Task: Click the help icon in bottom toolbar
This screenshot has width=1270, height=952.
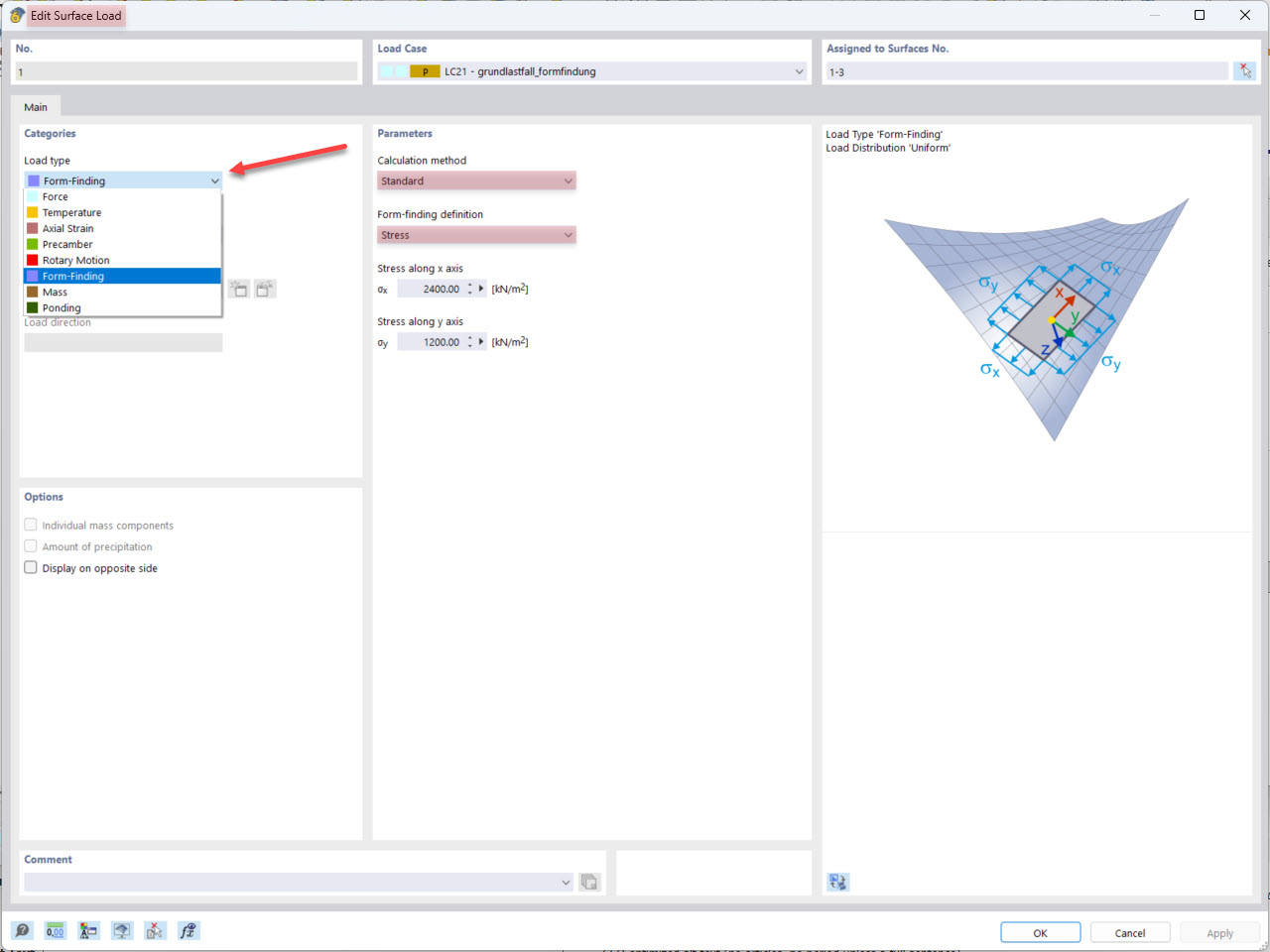Action: pos(22,930)
